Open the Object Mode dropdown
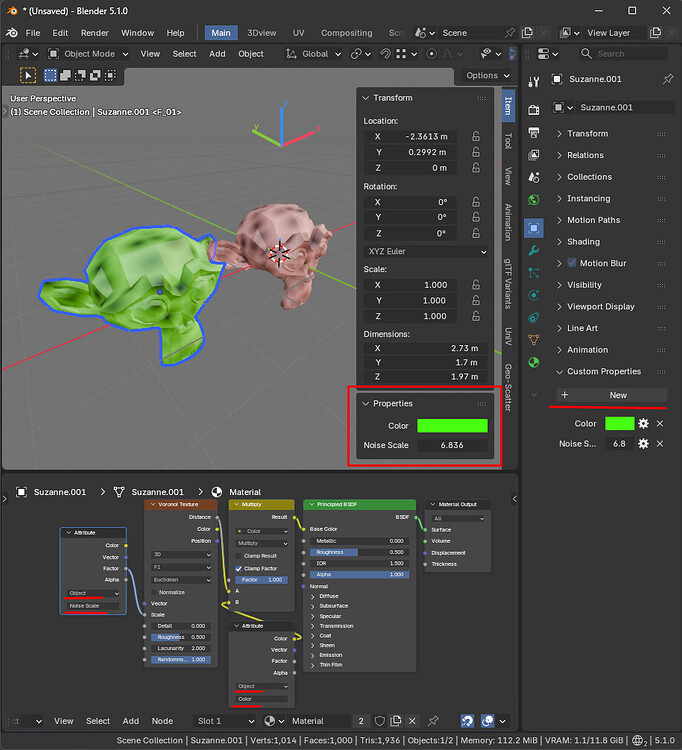Viewport: 682px width, 750px height. (x=88, y=54)
